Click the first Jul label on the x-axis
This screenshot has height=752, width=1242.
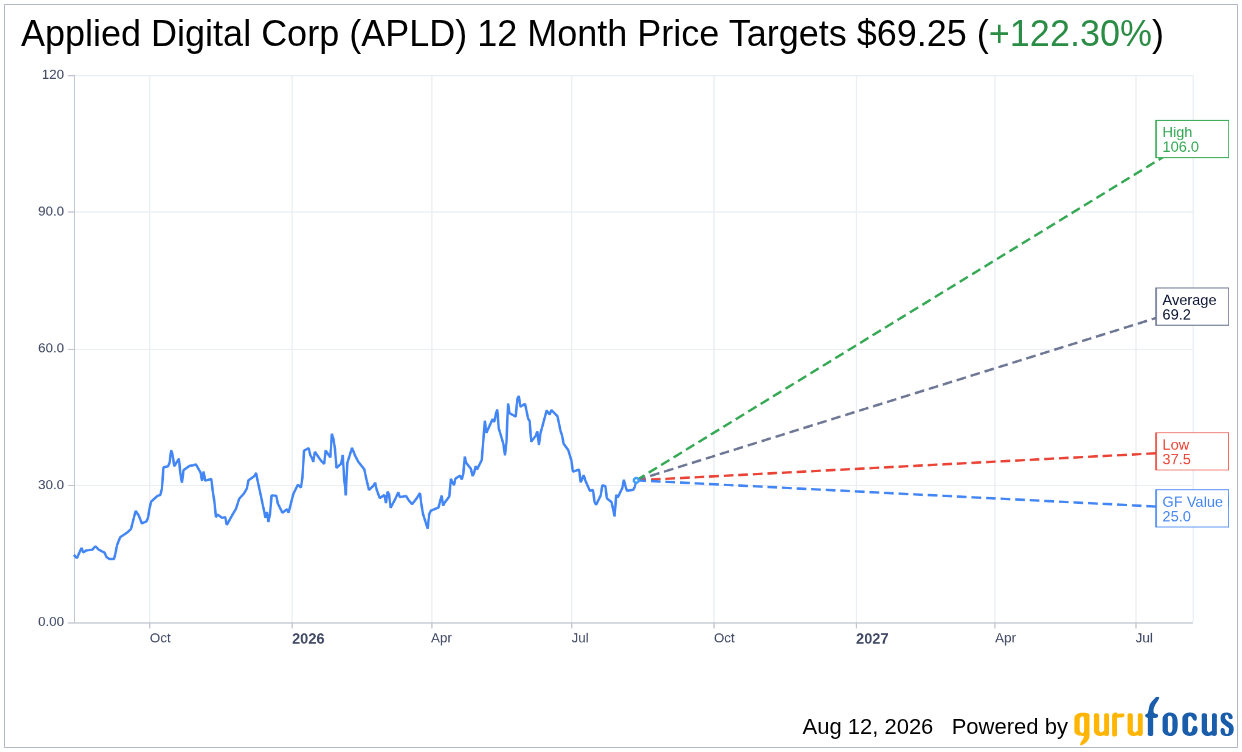point(580,638)
